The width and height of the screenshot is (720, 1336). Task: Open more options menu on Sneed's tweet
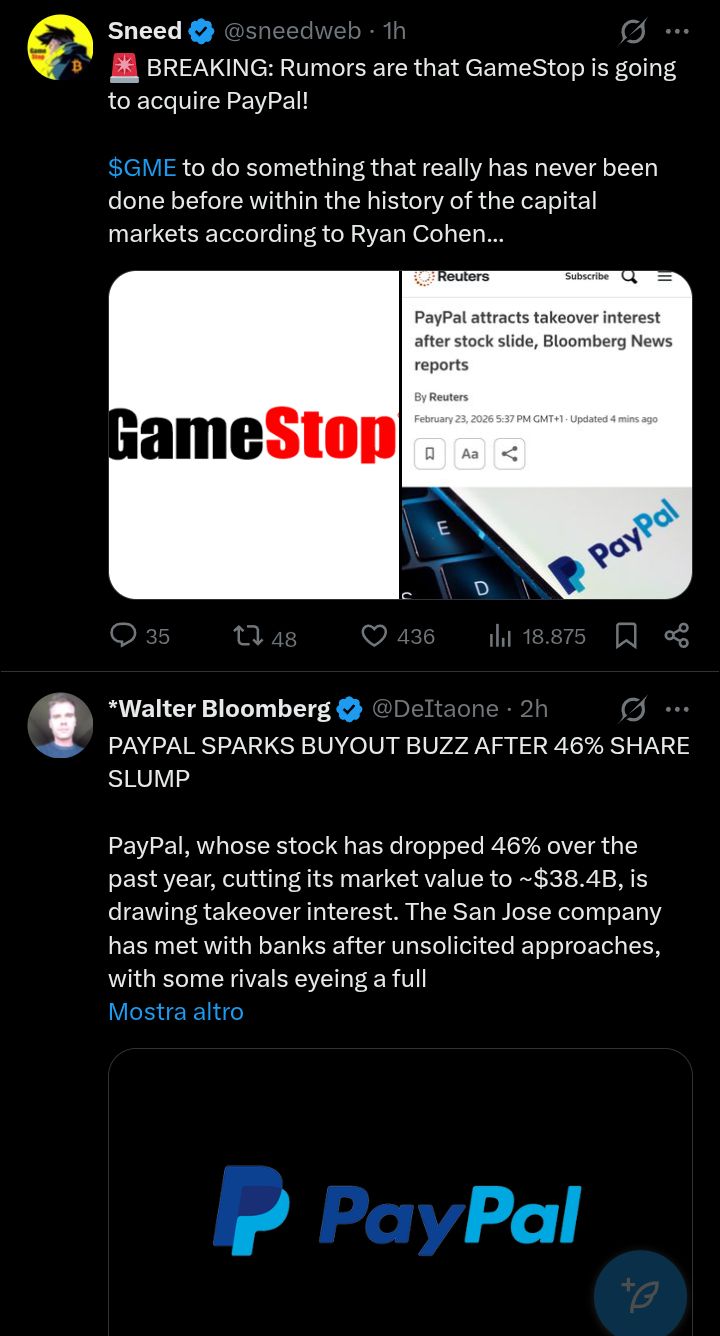click(678, 32)
